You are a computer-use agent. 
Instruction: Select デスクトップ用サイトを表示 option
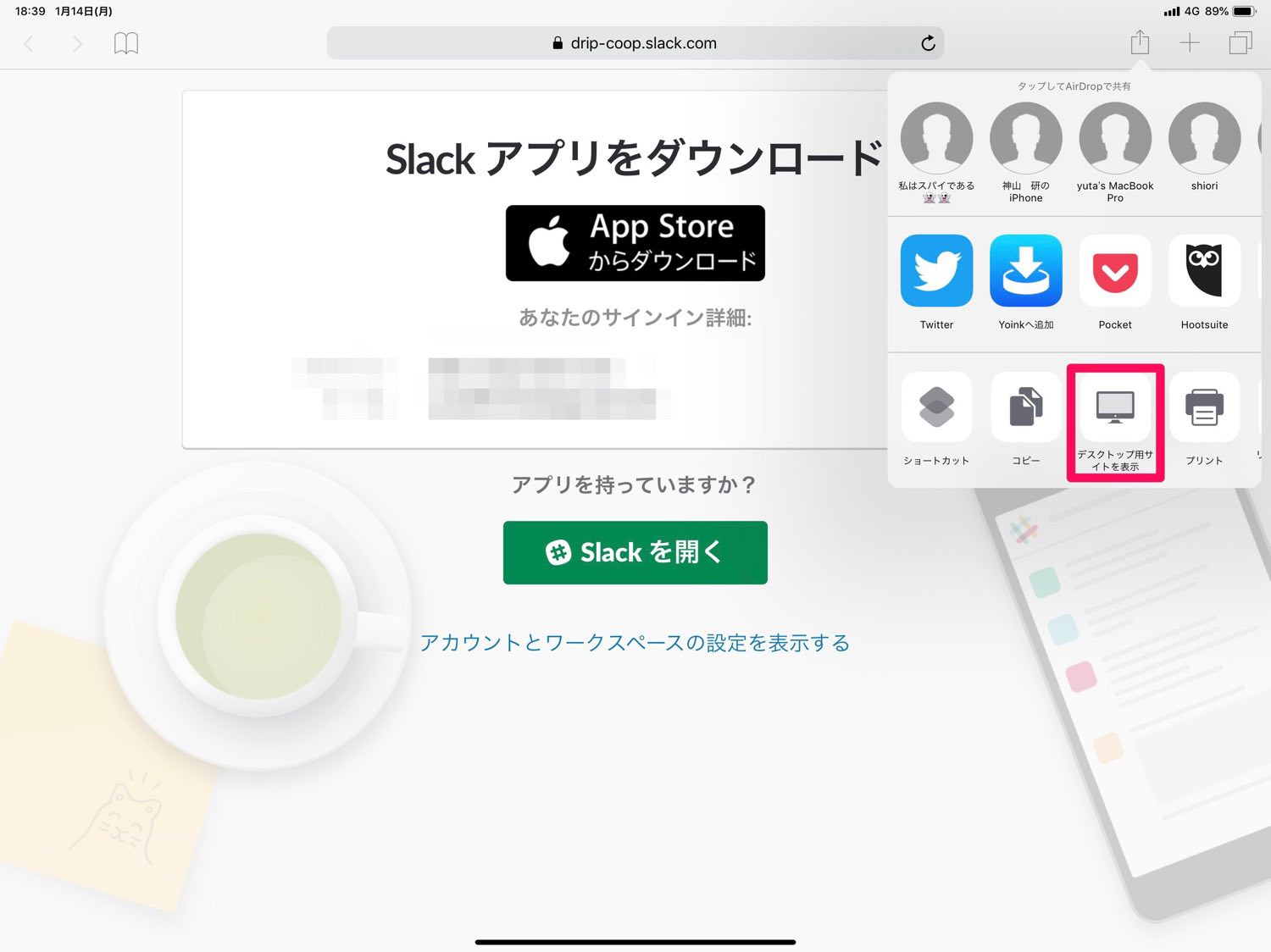[1115, 422]
